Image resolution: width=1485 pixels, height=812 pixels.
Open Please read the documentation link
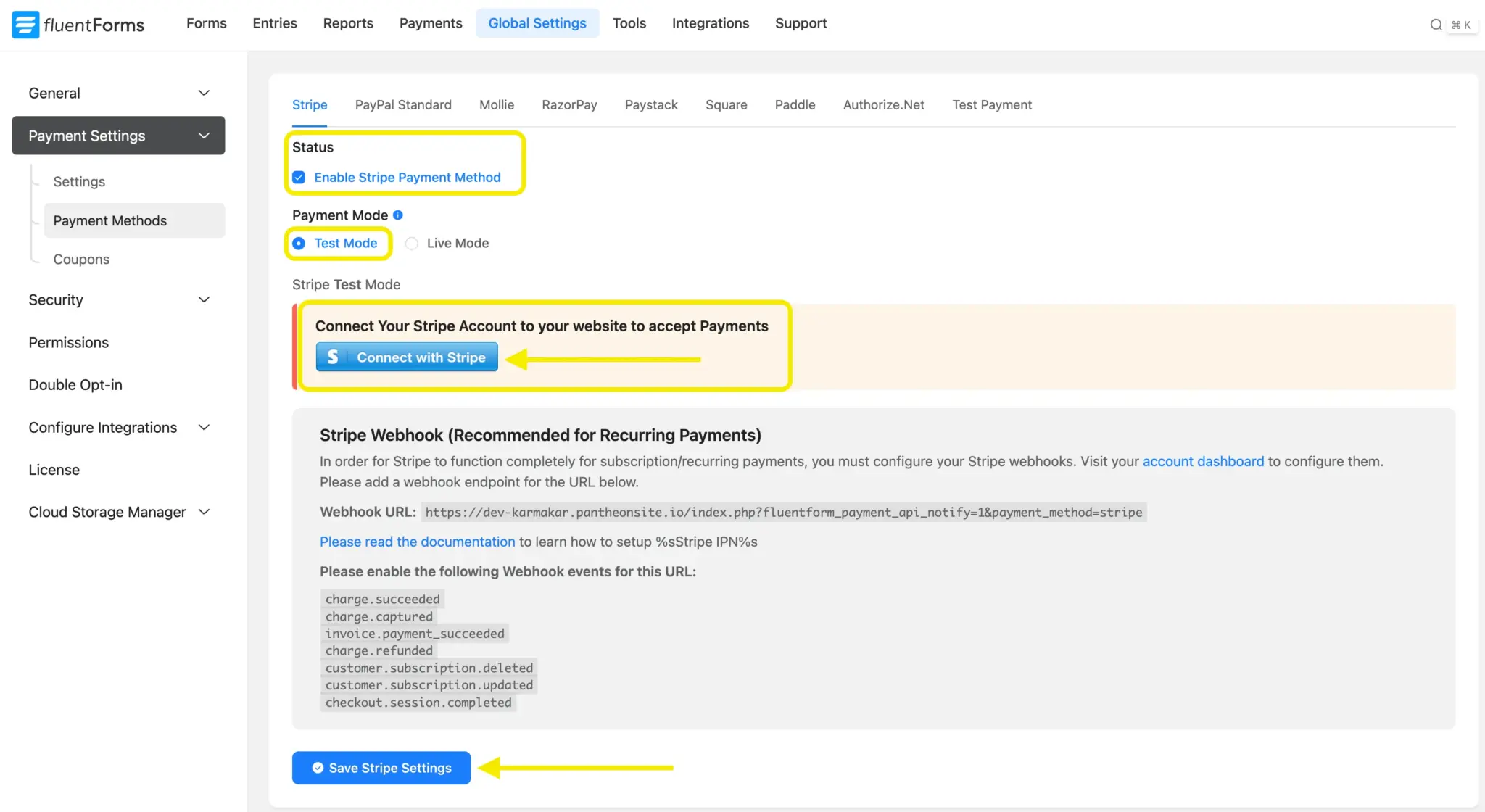(x=417, y=542)
